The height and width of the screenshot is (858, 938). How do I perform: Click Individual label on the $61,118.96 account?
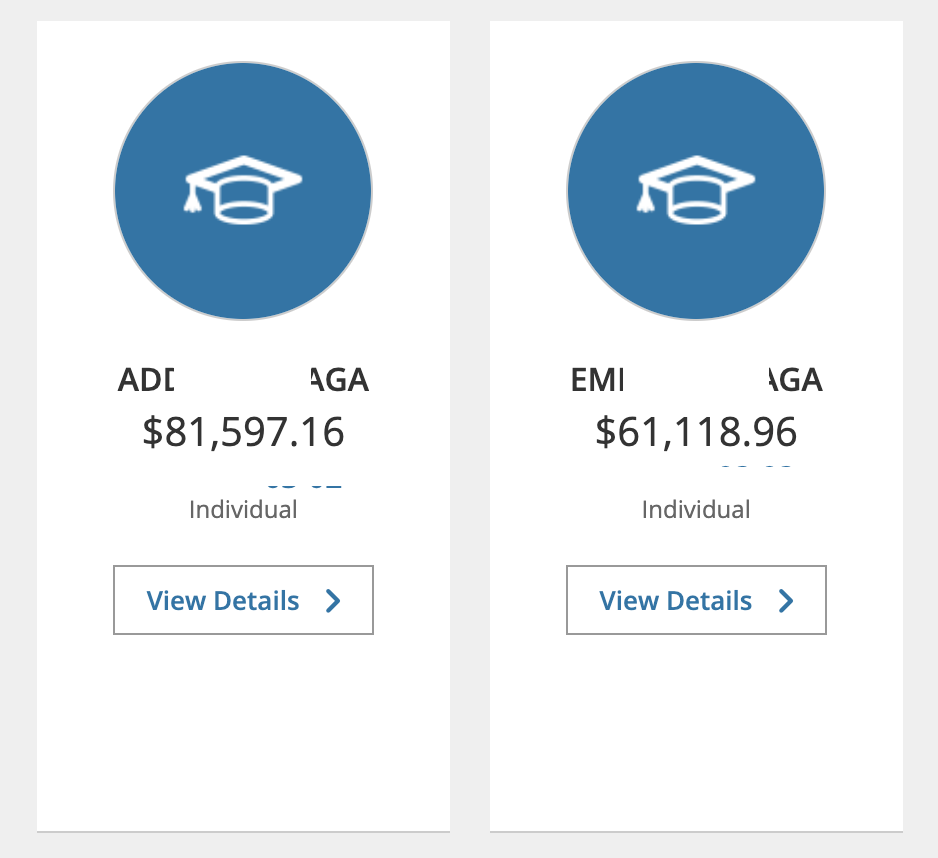[x=696, y=509]
